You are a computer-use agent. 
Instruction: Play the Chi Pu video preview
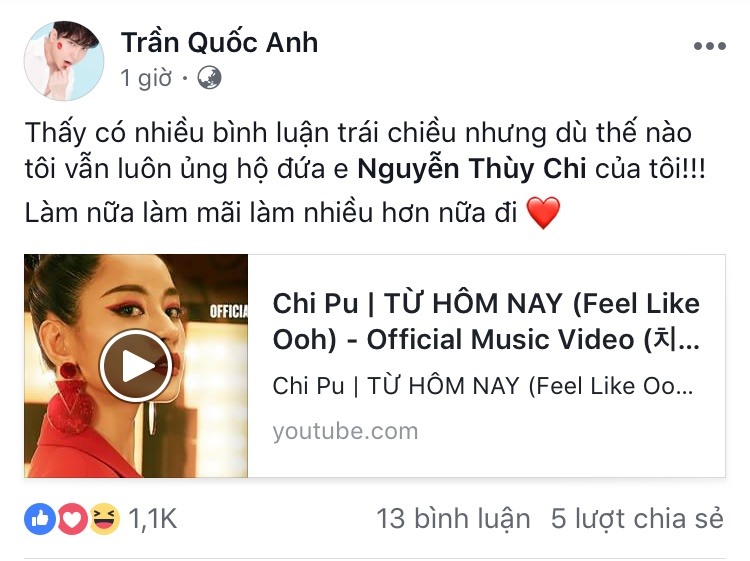coord(136,366)
